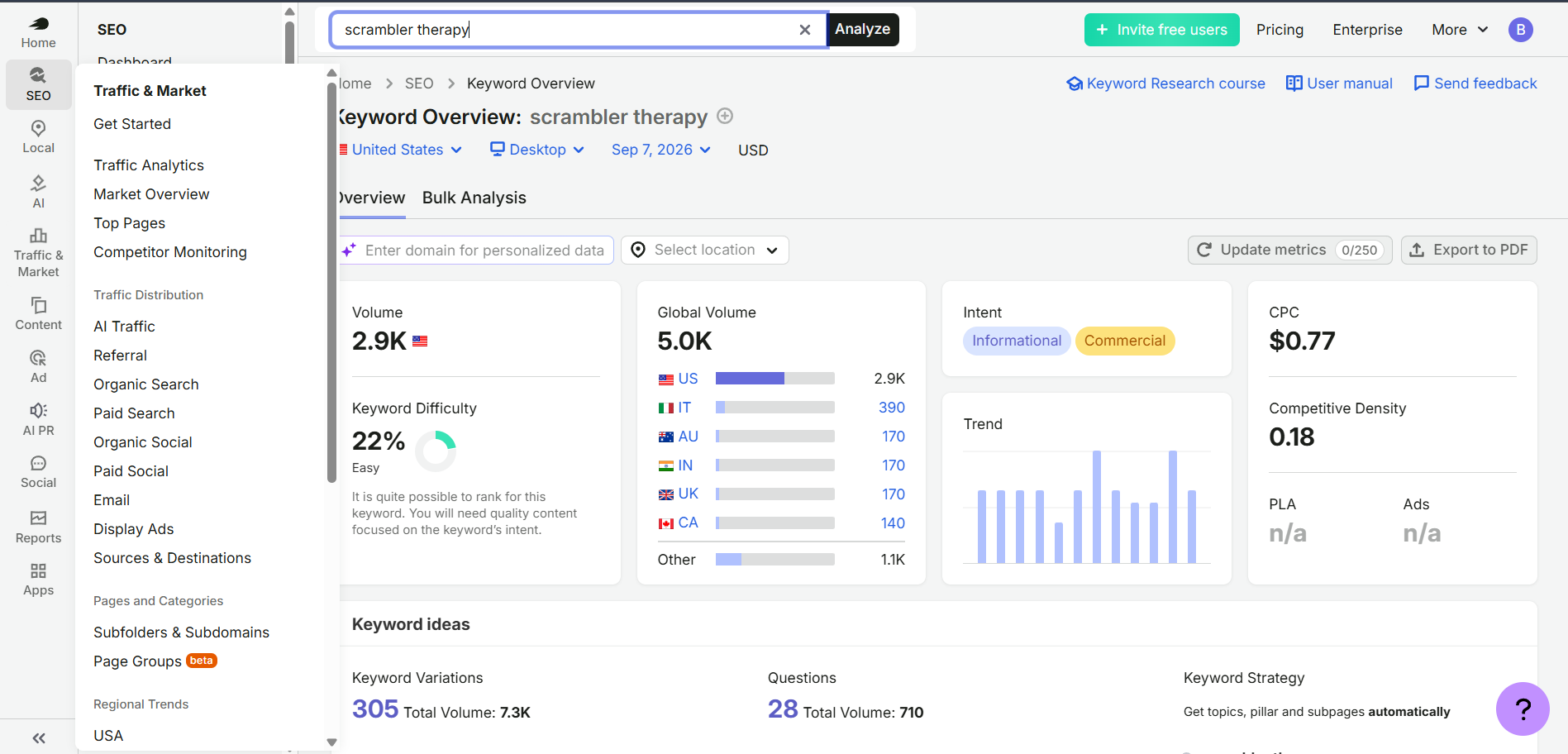This screenshot has width=1568, height=754.
Task: Clear the search field with X icon
Action: (805, 30)
